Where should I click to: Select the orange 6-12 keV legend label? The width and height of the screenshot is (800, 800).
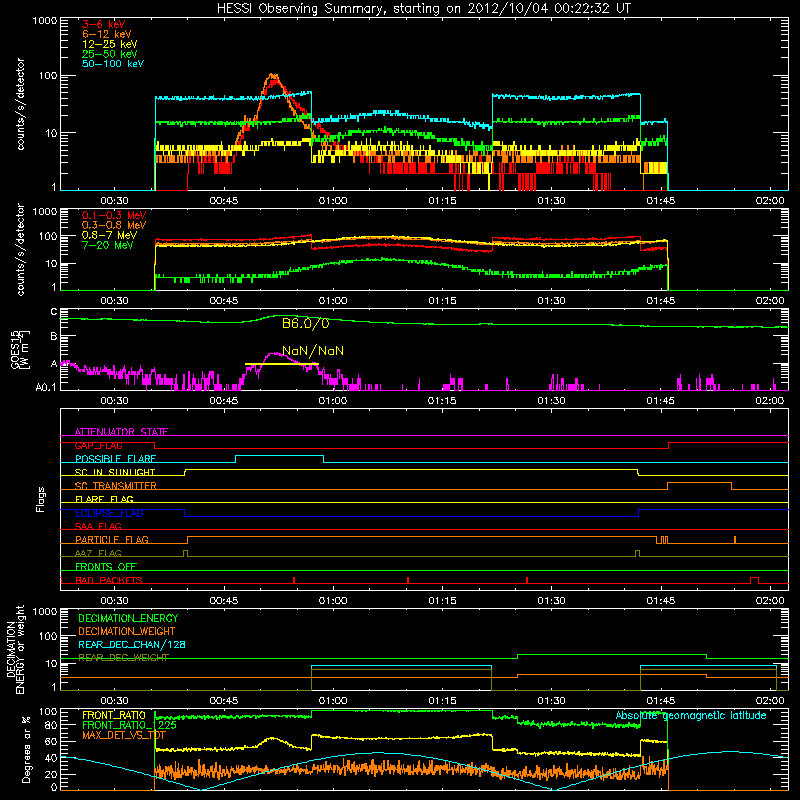[x=107, y=34]
